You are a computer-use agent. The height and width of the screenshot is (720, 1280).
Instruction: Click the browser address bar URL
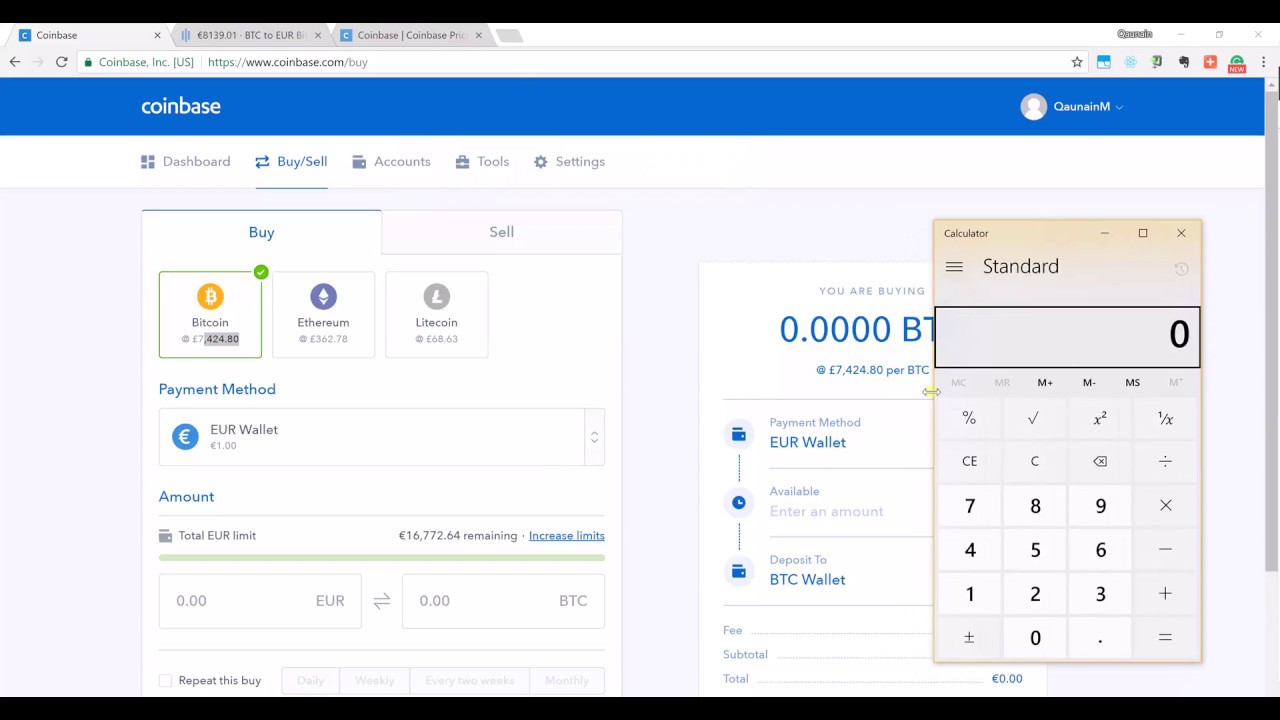[288, 62]
